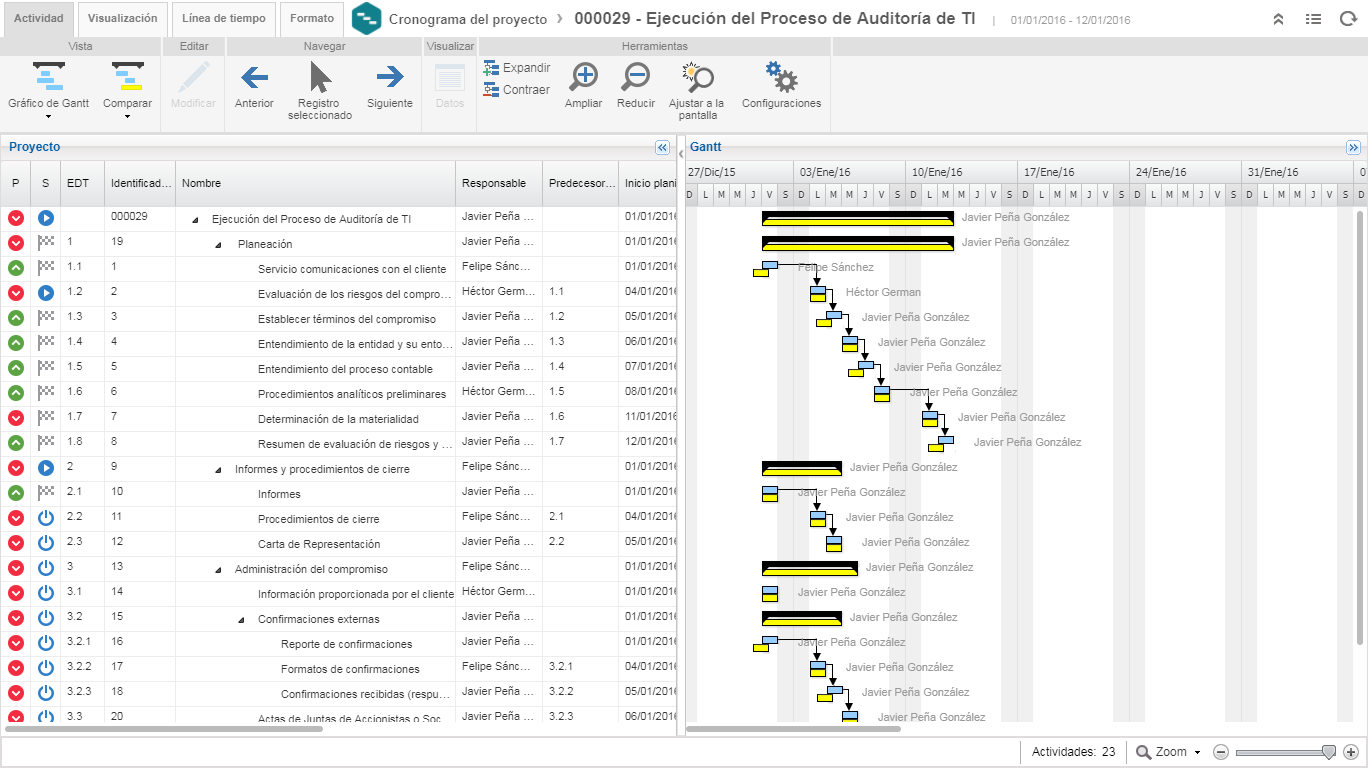Click the Siguiente forward arrow icon
The image size is (1368, 768).
point(389,76)
